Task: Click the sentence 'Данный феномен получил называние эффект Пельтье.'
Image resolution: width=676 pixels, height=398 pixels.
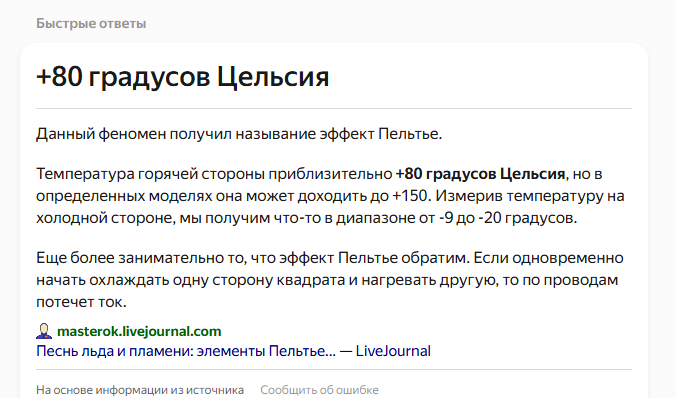Action: tap(239, 134)
